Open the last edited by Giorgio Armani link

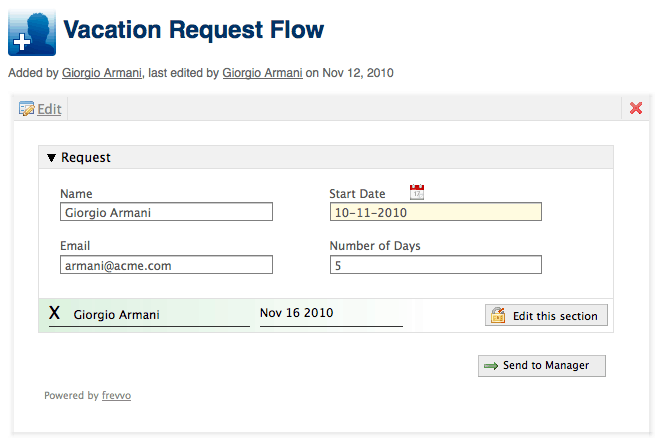click(x=262, y=73)
